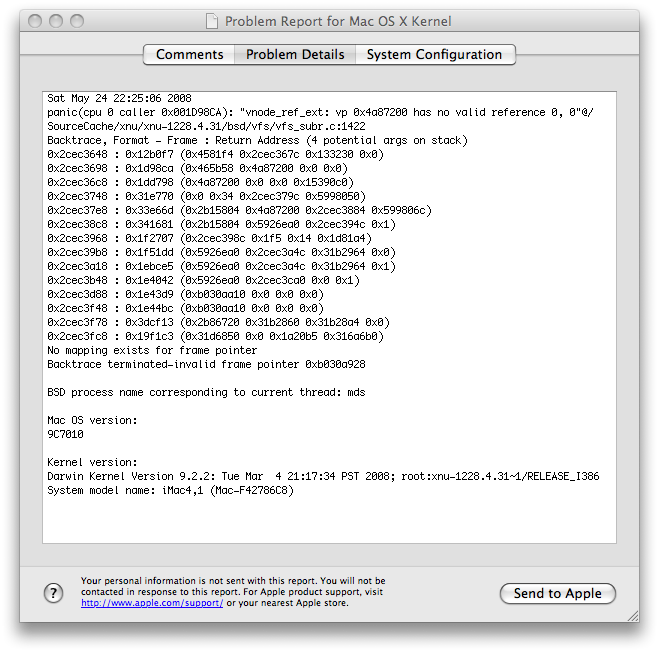Screen dimensions: 659x652
Task: Click the 'Darwin Kernel Version 9.2.2' line
Action: 323,476
